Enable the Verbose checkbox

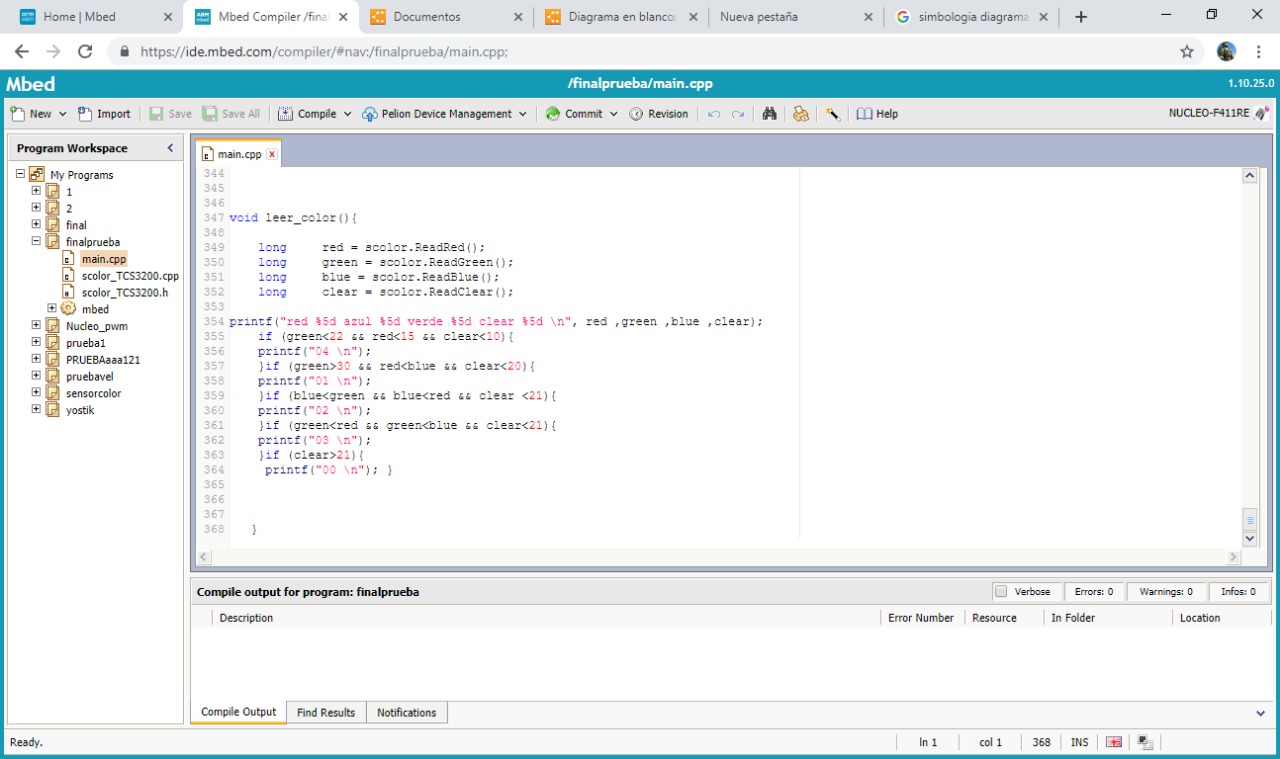coord(1000,591)
